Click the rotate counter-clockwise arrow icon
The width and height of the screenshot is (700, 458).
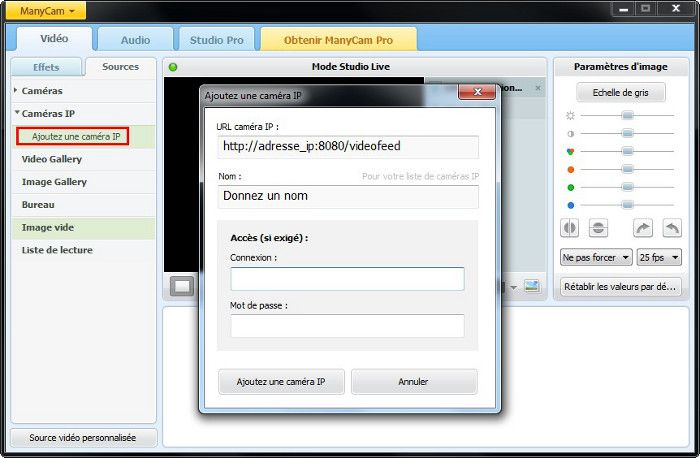click(x=671, y=228)
